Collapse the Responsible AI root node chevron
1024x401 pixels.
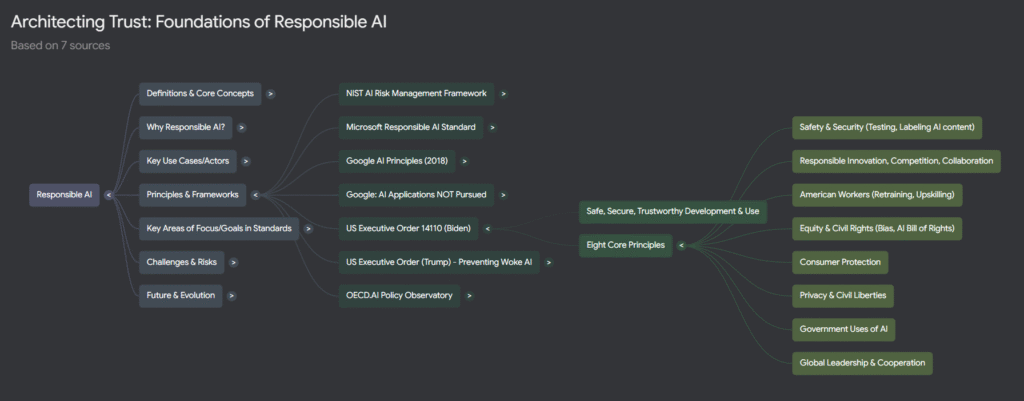pos(108,195)
